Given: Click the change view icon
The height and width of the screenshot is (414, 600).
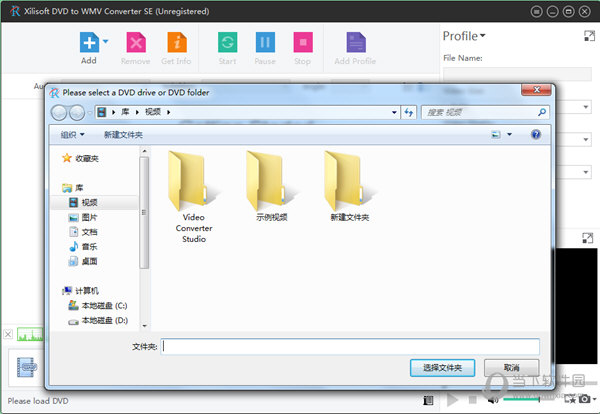Looking at the screenshot, I should (x=496, y=135).
